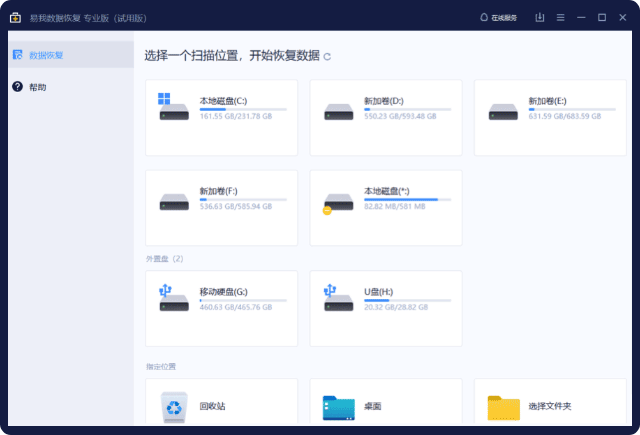Viewport: 640px width, 435px height.
Task: Select the 本地磁盘(*:) partition card
Action: (386, 208)
